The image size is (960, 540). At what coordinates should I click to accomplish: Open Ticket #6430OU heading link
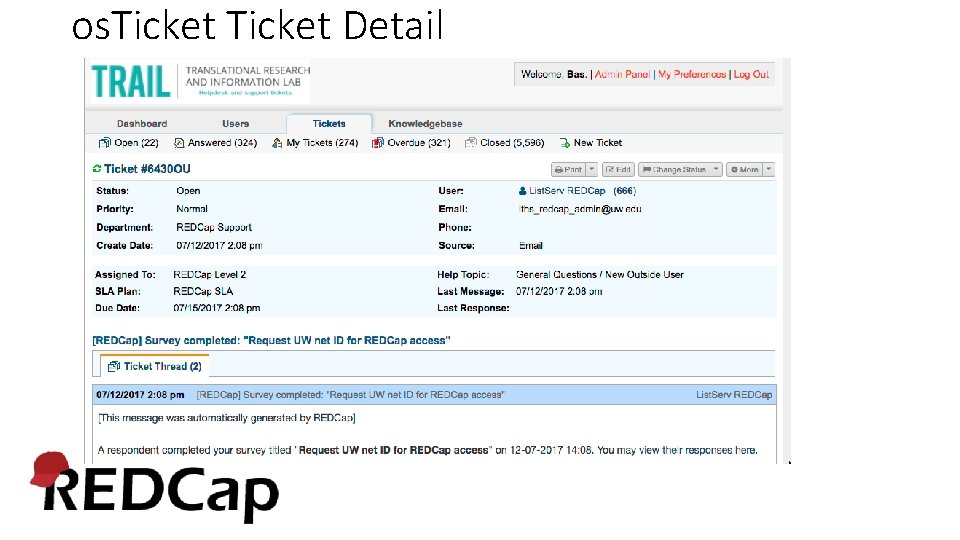tap(147, 169)
